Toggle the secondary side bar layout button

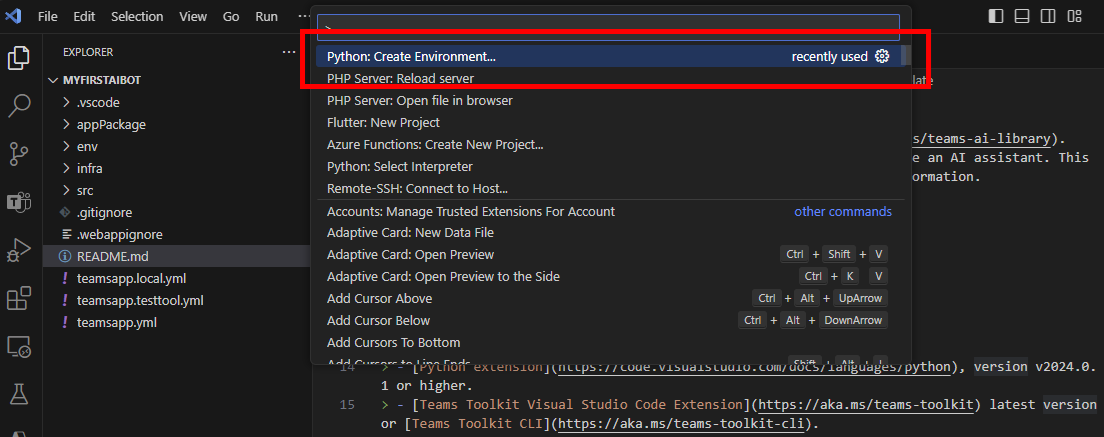coord(1047,16)
